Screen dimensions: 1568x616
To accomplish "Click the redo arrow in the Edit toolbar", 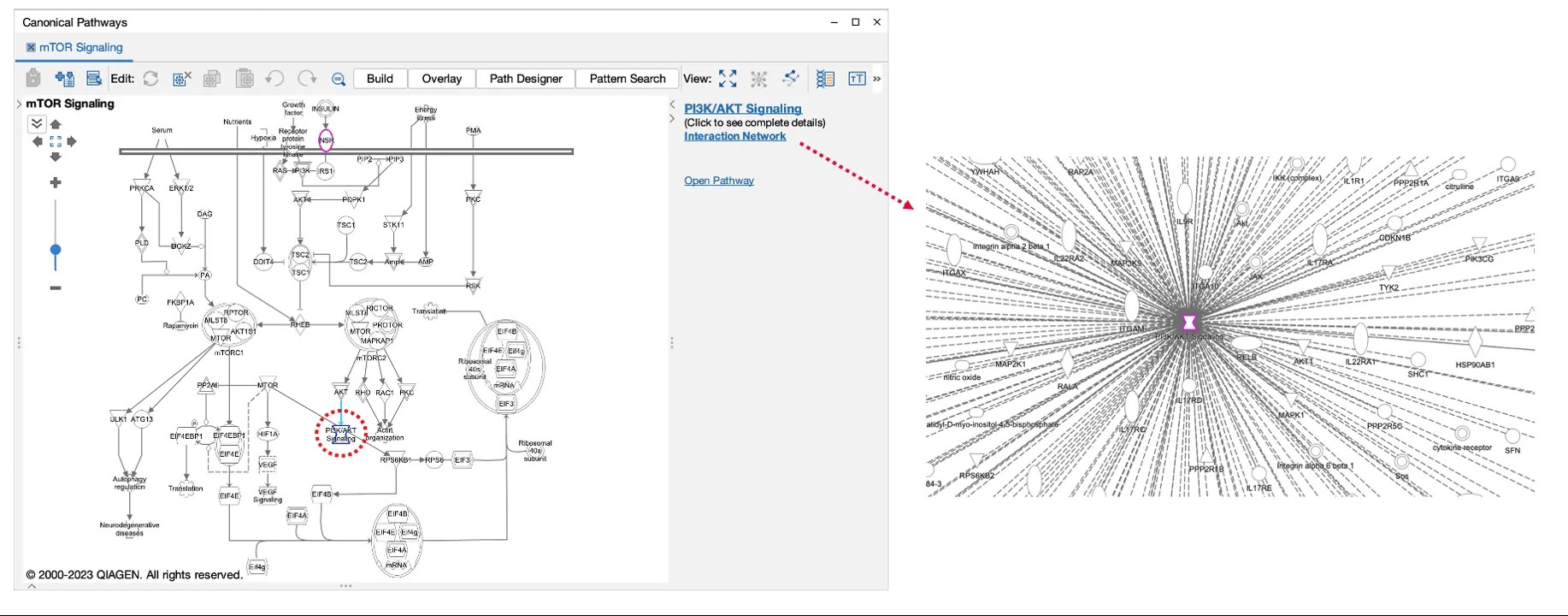I will 306,79.
